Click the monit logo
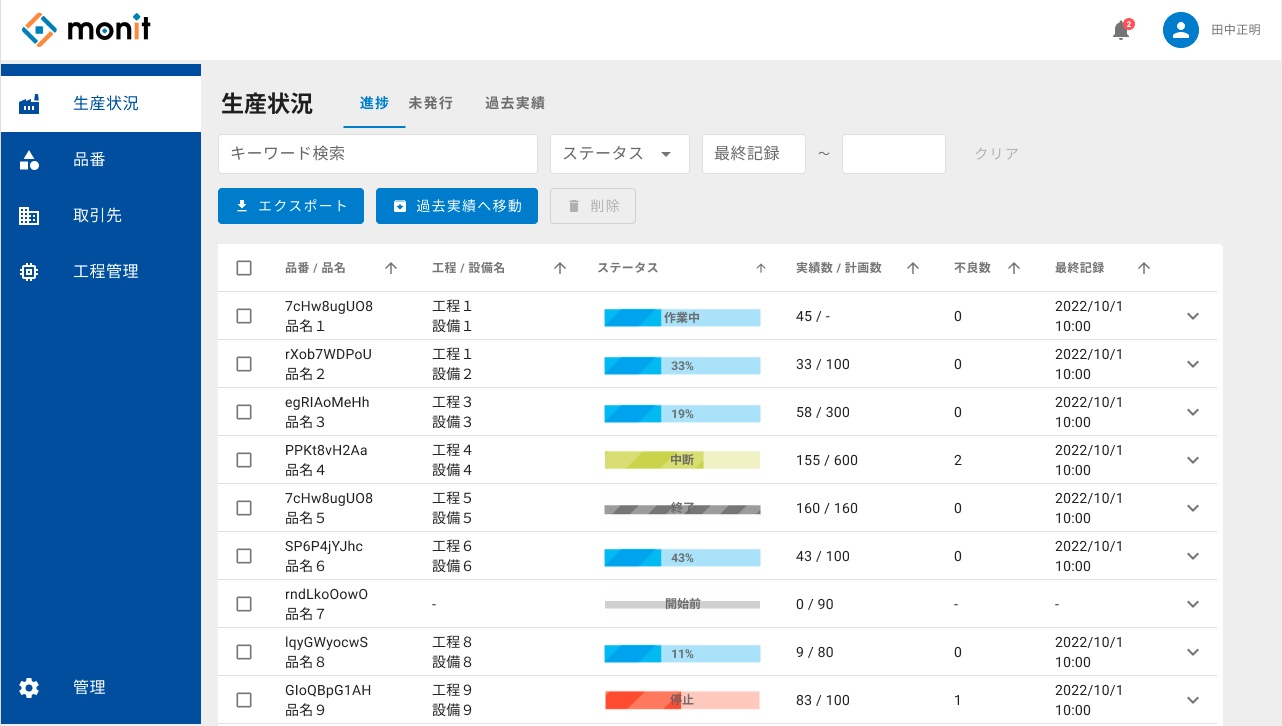Screen dimensions: 1282x726 (x=86, y=30)
